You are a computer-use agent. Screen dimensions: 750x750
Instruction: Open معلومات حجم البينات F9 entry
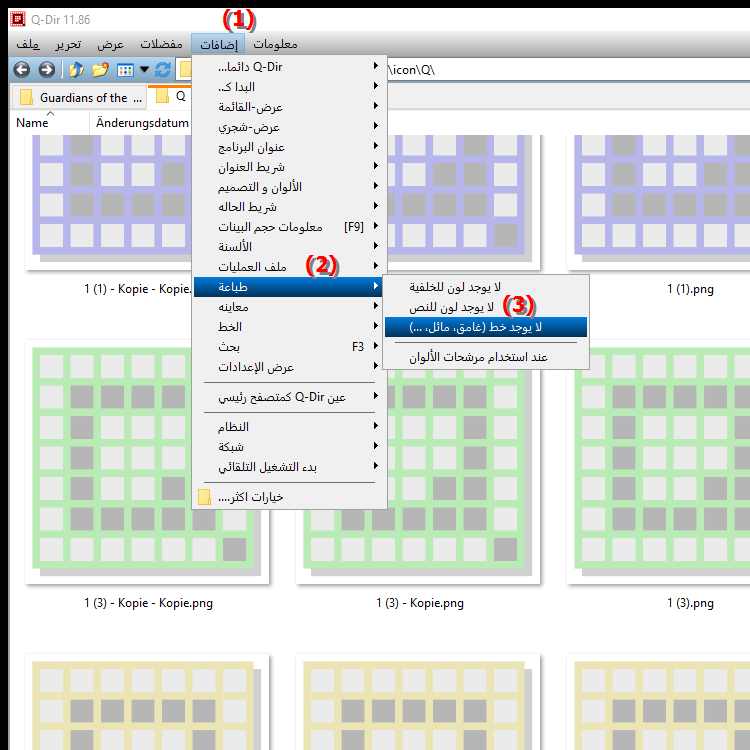coord(287,227)
